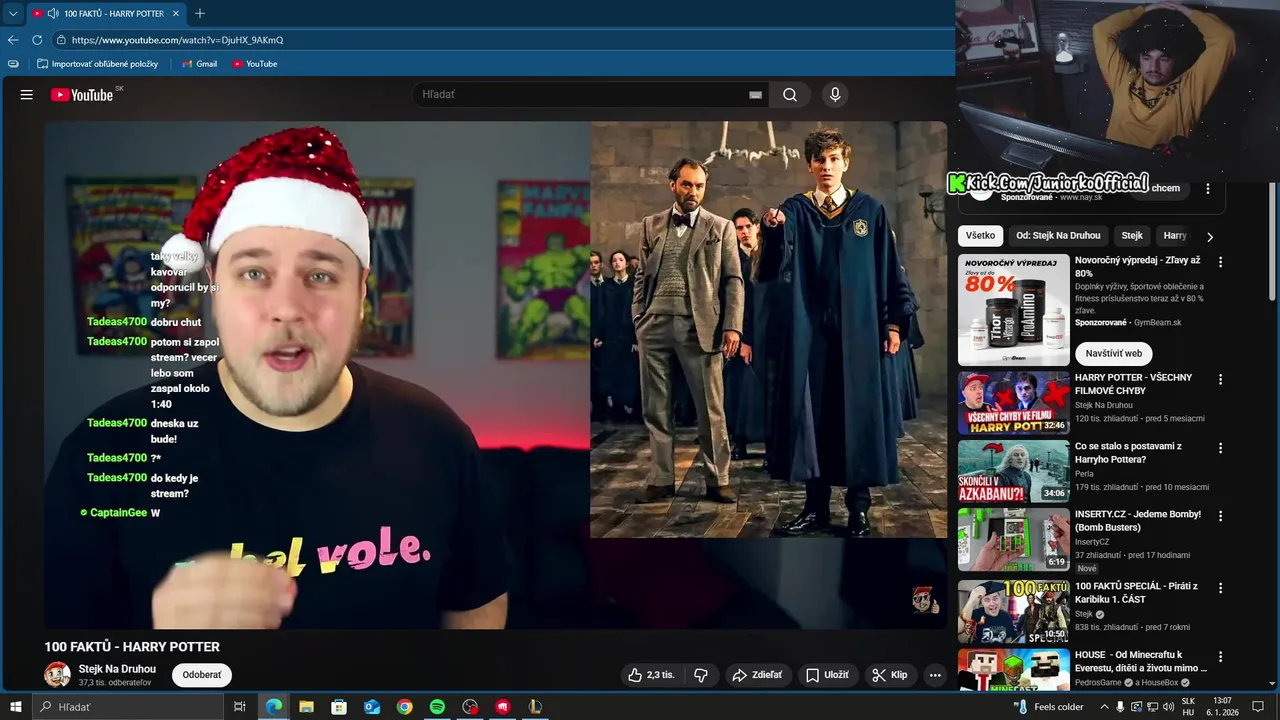Image resolution: width=1280 pixels, height=720 pixels.
Task: Open the GymBeam 80% sale ad thumbnail
Action: coord(1014,310)
